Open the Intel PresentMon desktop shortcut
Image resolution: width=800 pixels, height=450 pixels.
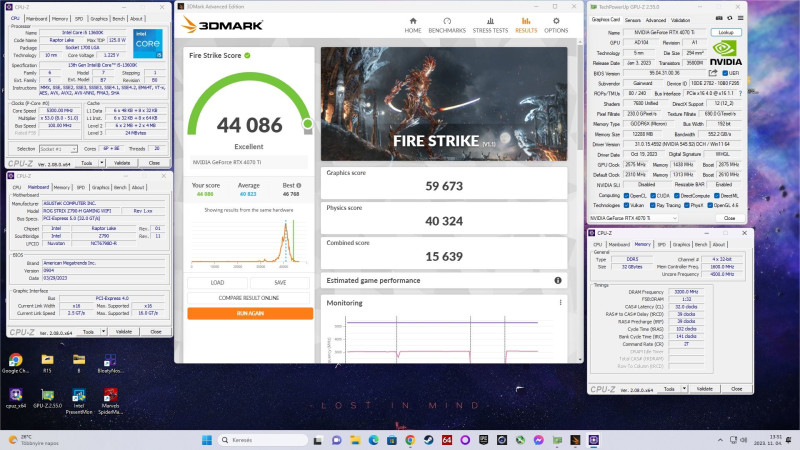[79, 401]
